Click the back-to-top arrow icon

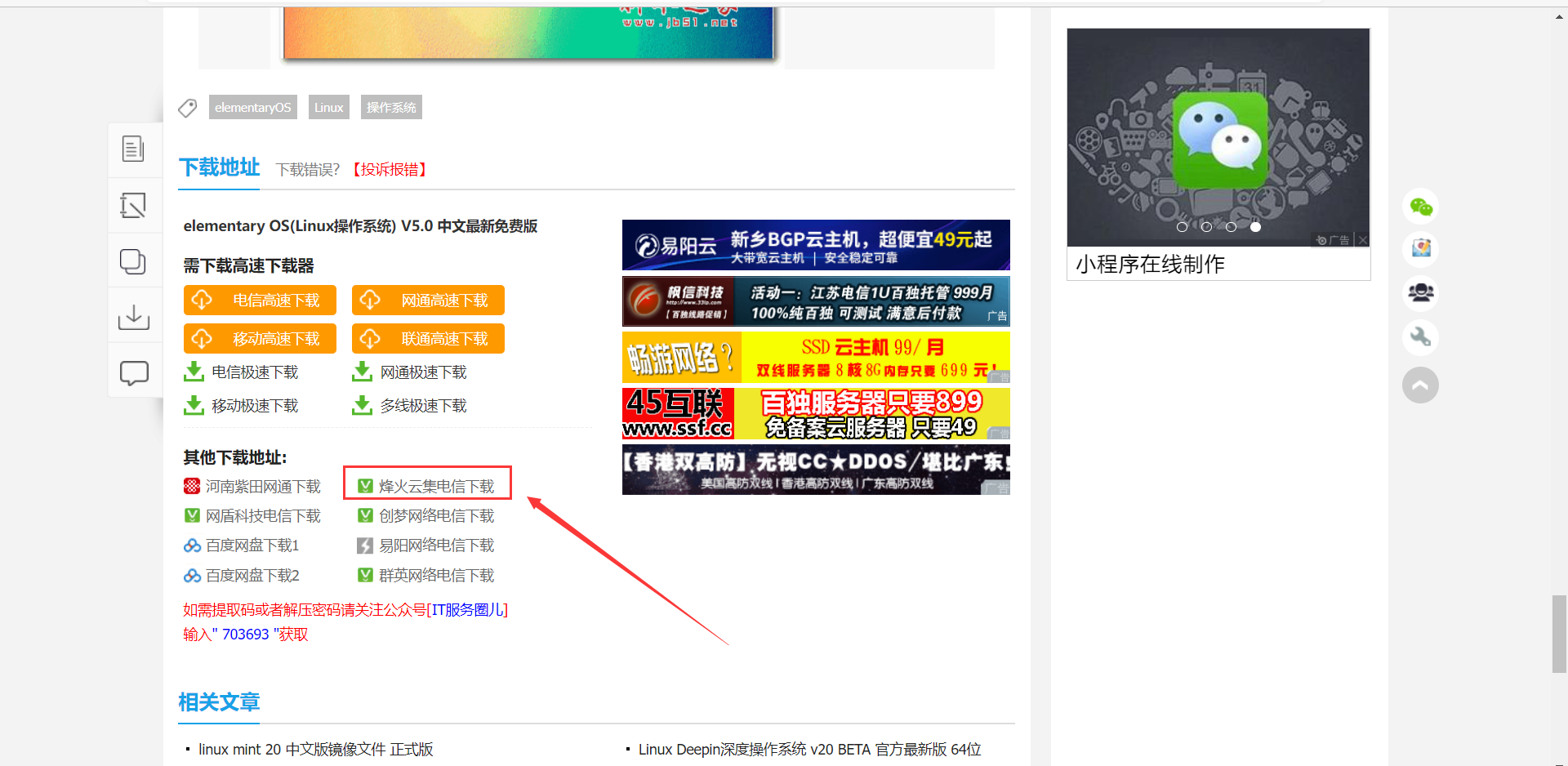coord(1421,385)
